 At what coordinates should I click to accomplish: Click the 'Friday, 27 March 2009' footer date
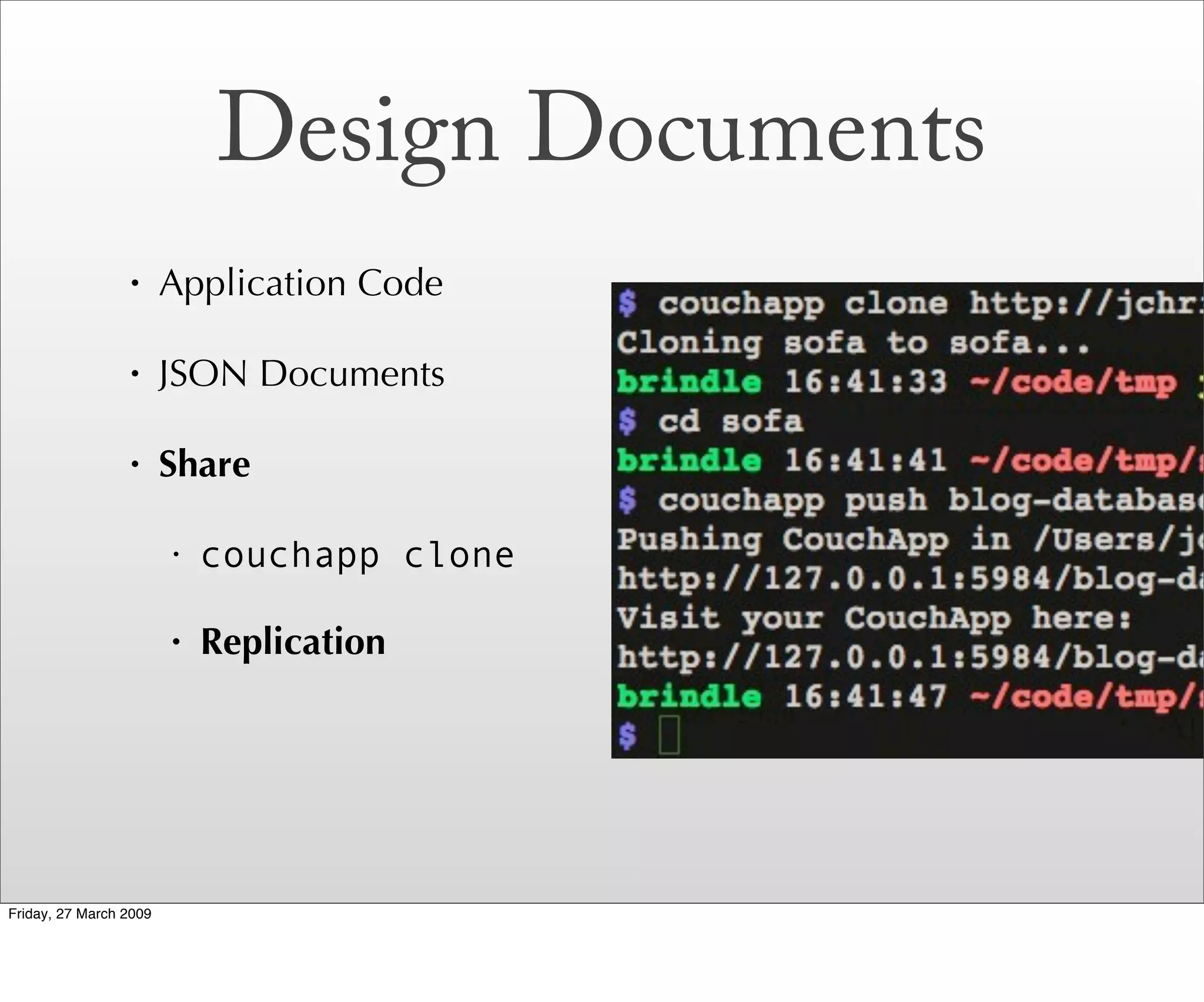[x=80, y=914]
